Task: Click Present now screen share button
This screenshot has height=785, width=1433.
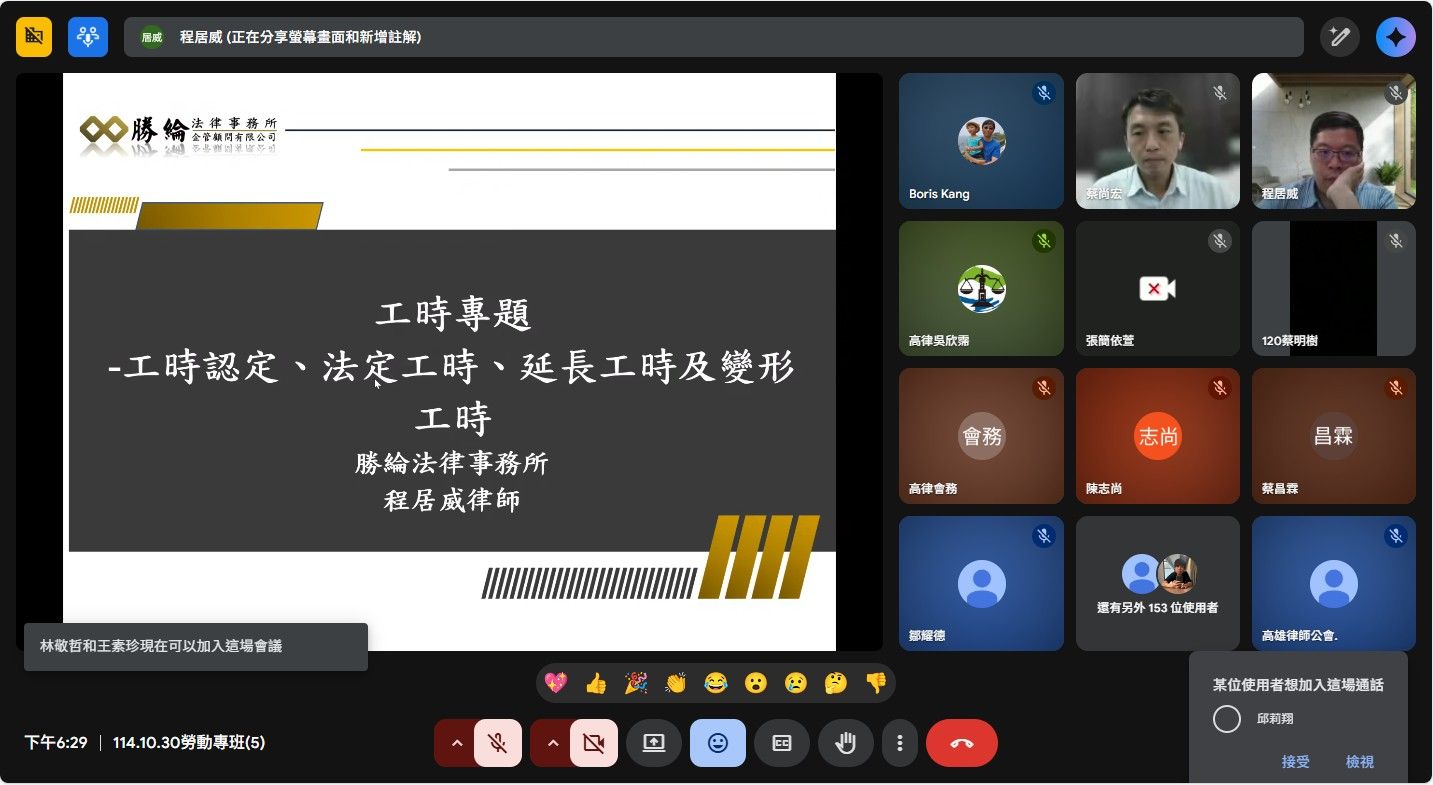Action: click(654, 743)
